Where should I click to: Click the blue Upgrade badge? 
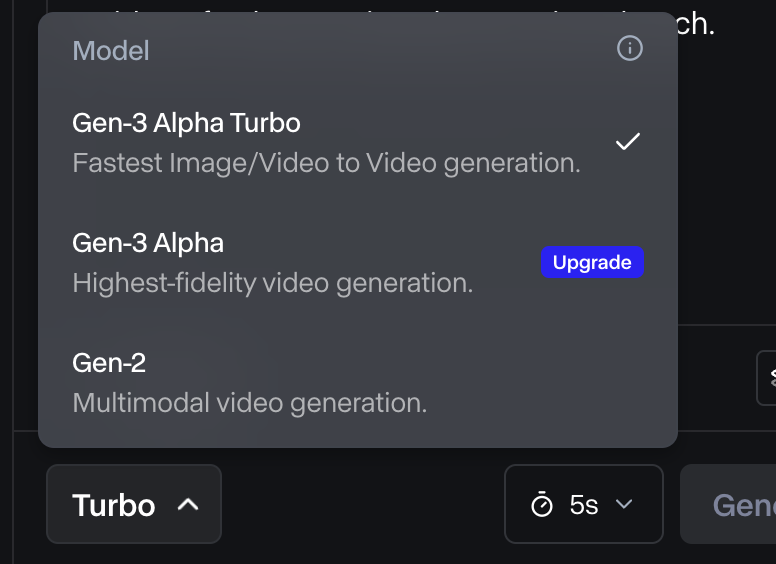(x=592, y=262)
